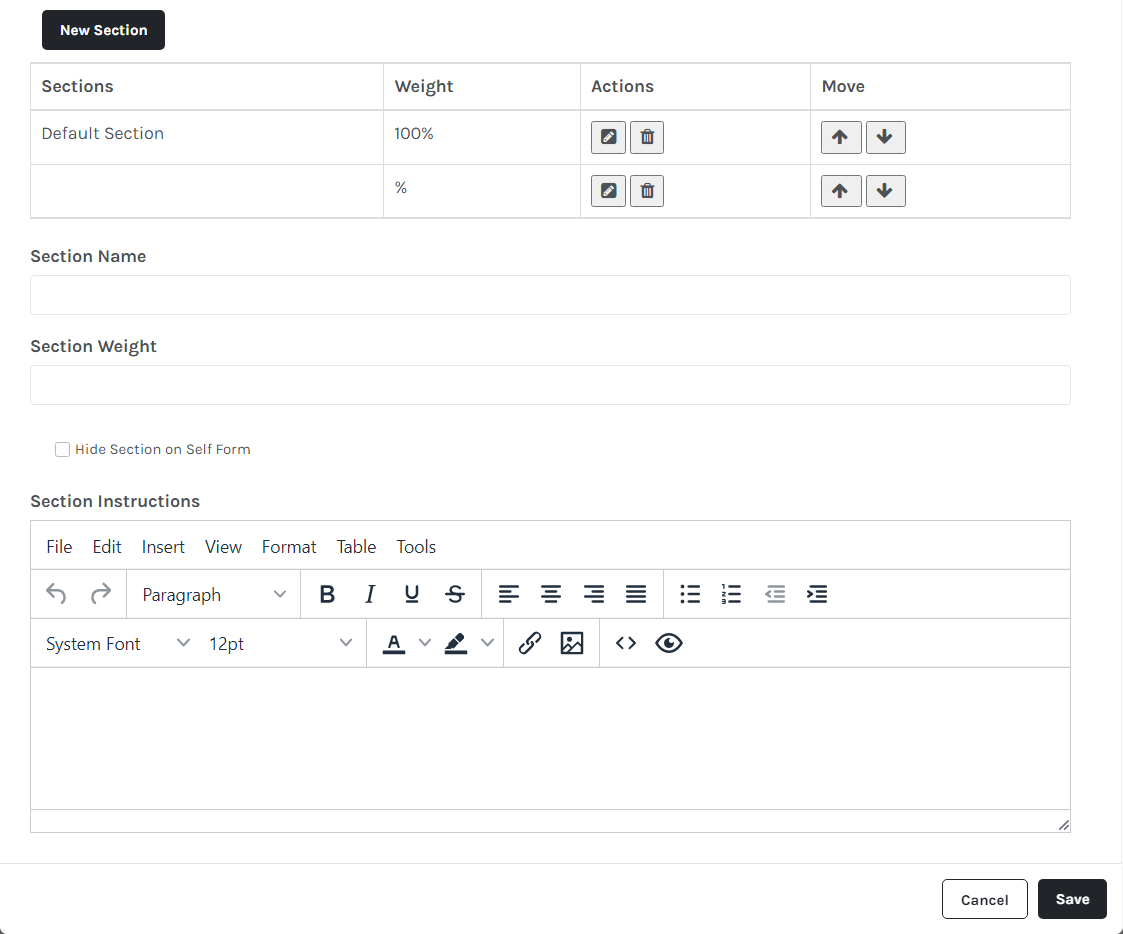The width and height of the screenshot is (1123, 934).
Task: Move the unnamed section row down
Action: pyautogui.click(x=885, y=191)
